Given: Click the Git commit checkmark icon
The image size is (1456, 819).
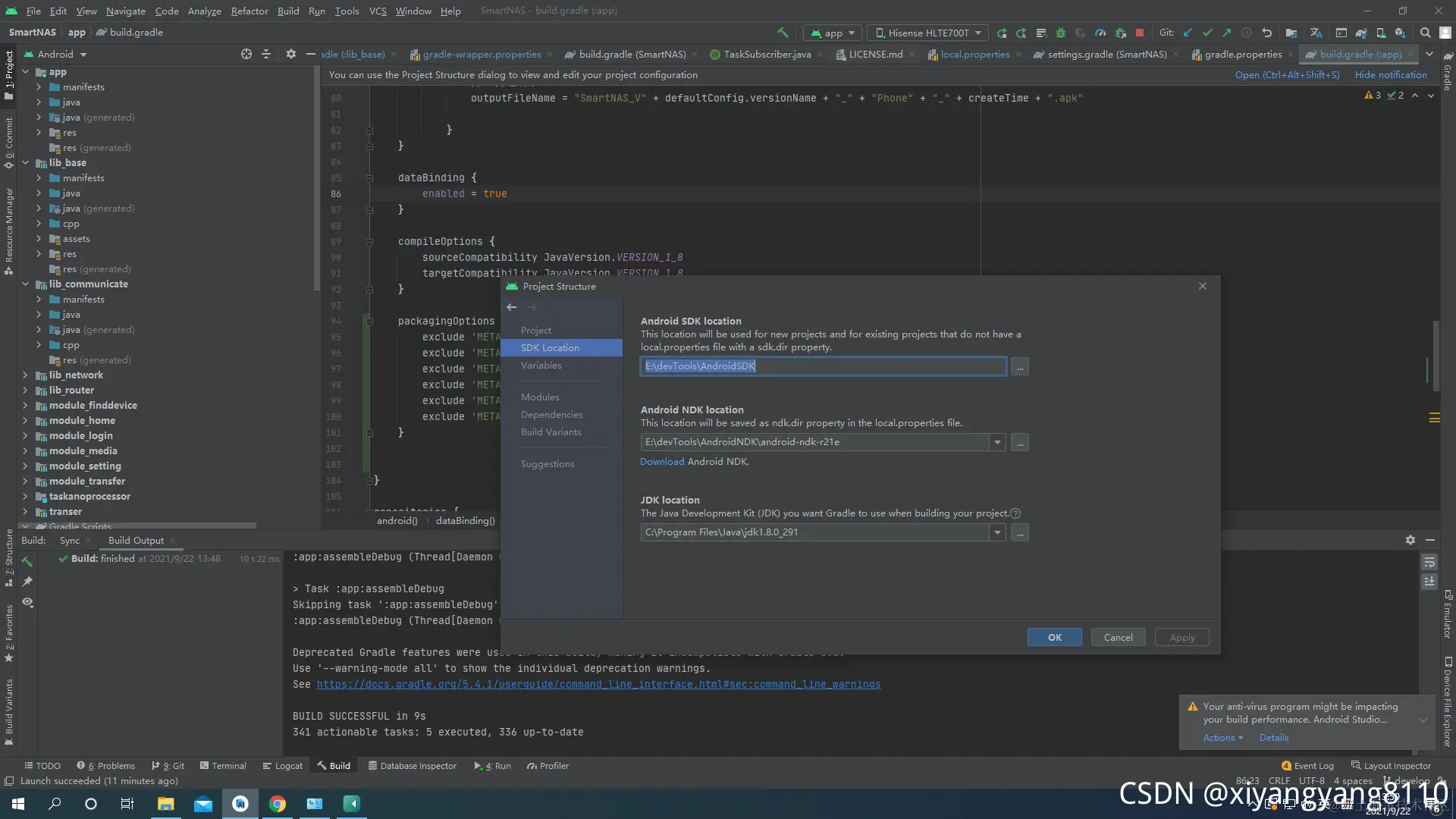Looking at the screenshot, I should click(x=1207, y=33).
